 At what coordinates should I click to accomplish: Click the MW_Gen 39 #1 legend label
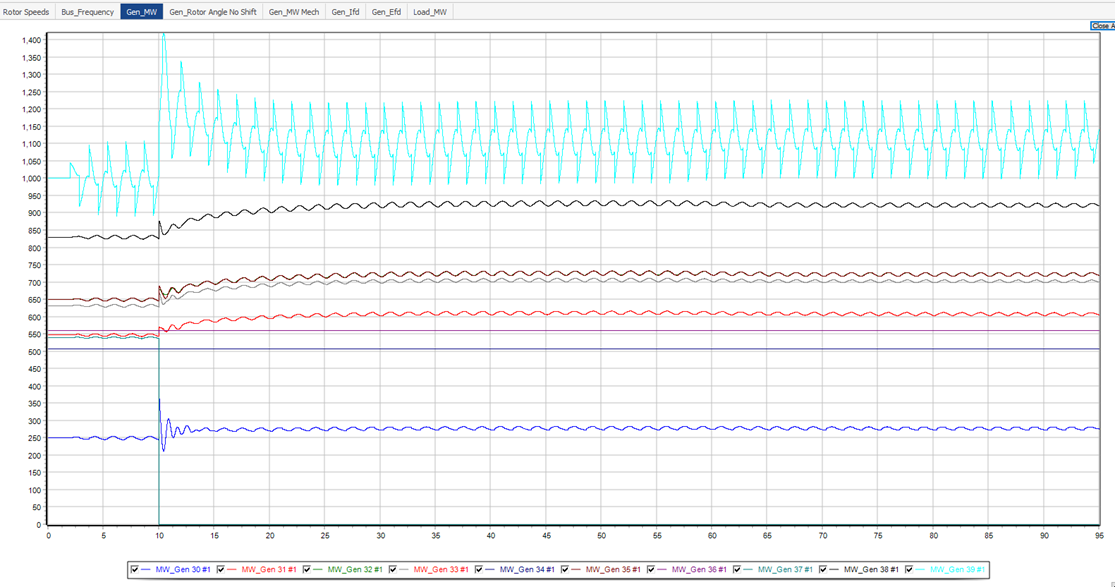[957, 569]
